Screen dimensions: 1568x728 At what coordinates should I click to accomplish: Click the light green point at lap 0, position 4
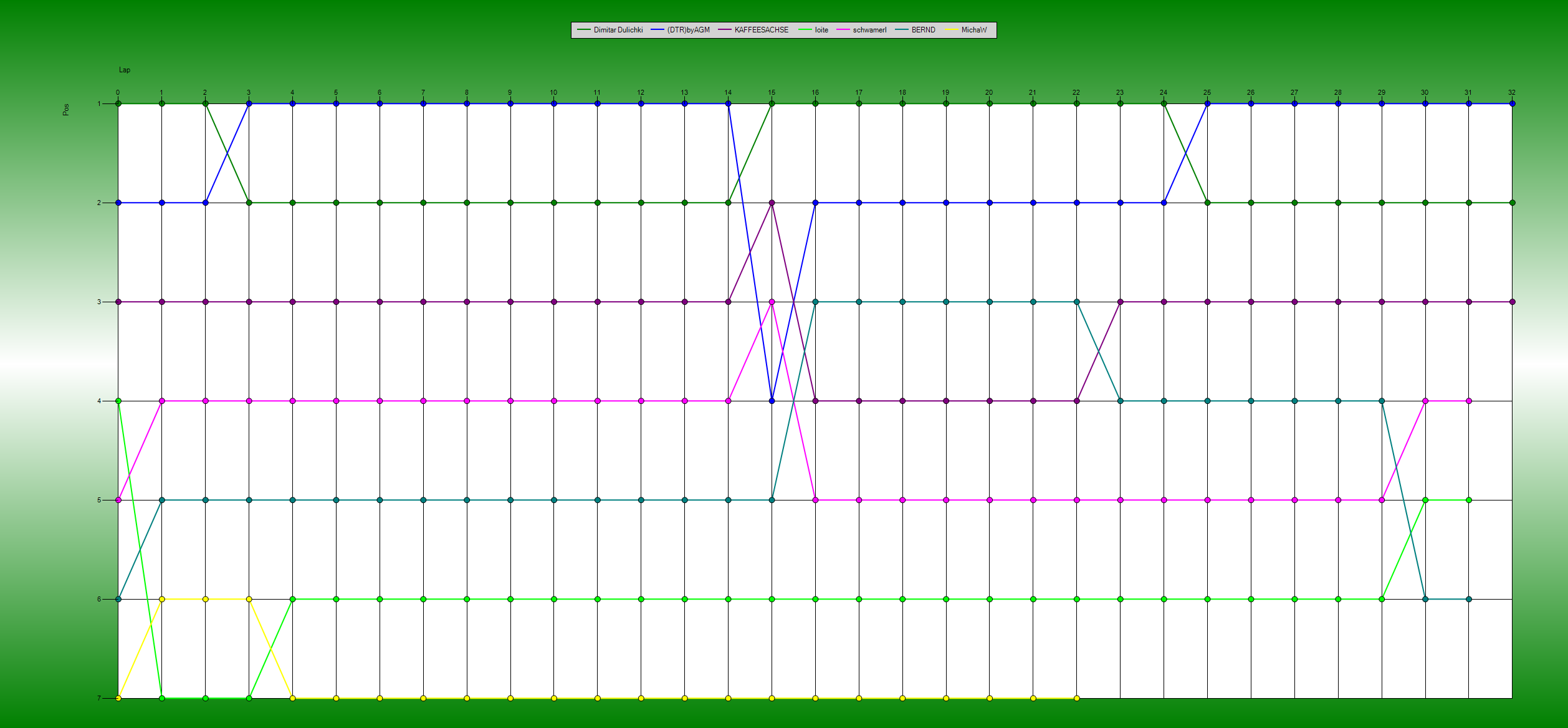[x=118, y=401]
